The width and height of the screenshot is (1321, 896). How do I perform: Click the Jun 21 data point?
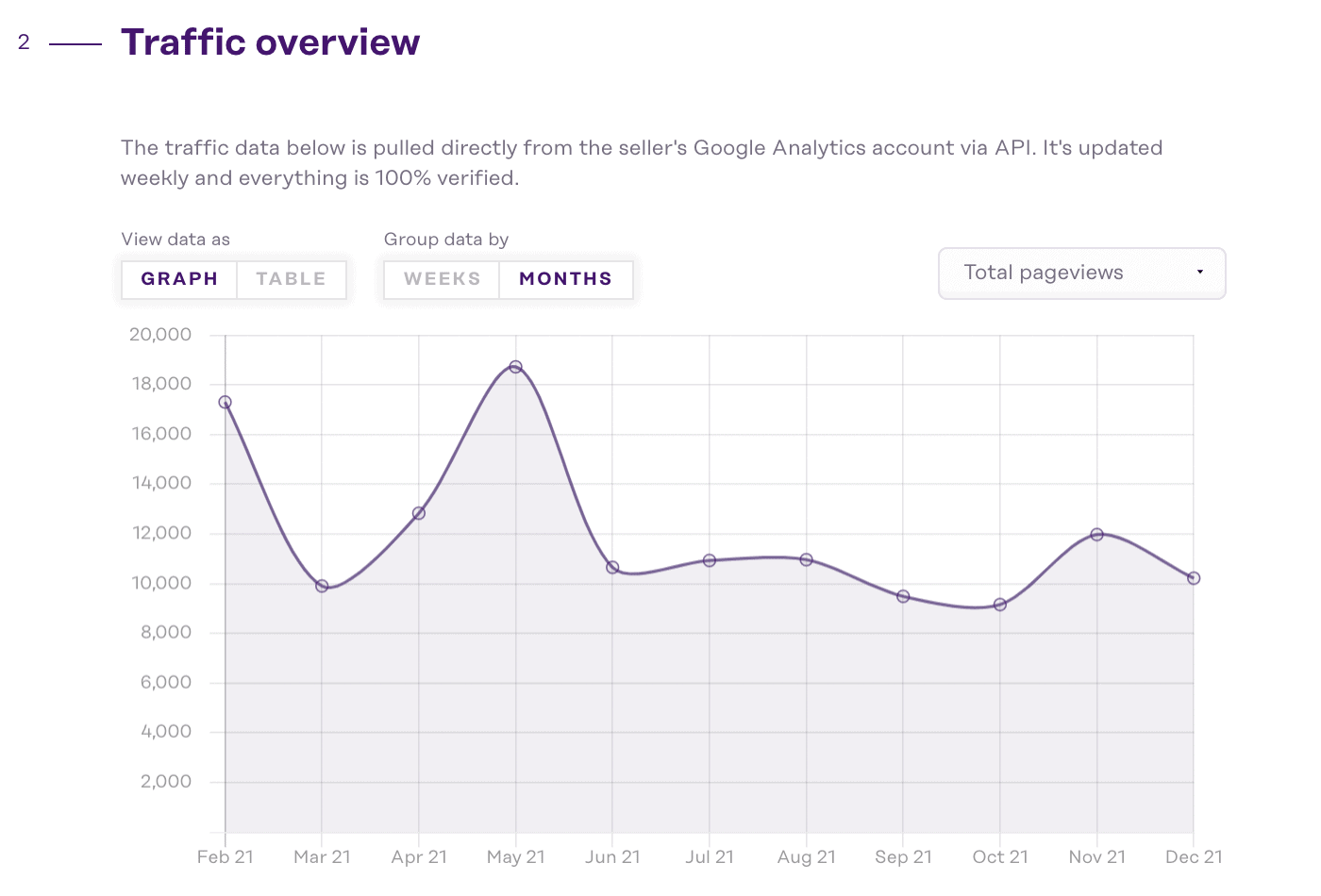click(612, 568)
